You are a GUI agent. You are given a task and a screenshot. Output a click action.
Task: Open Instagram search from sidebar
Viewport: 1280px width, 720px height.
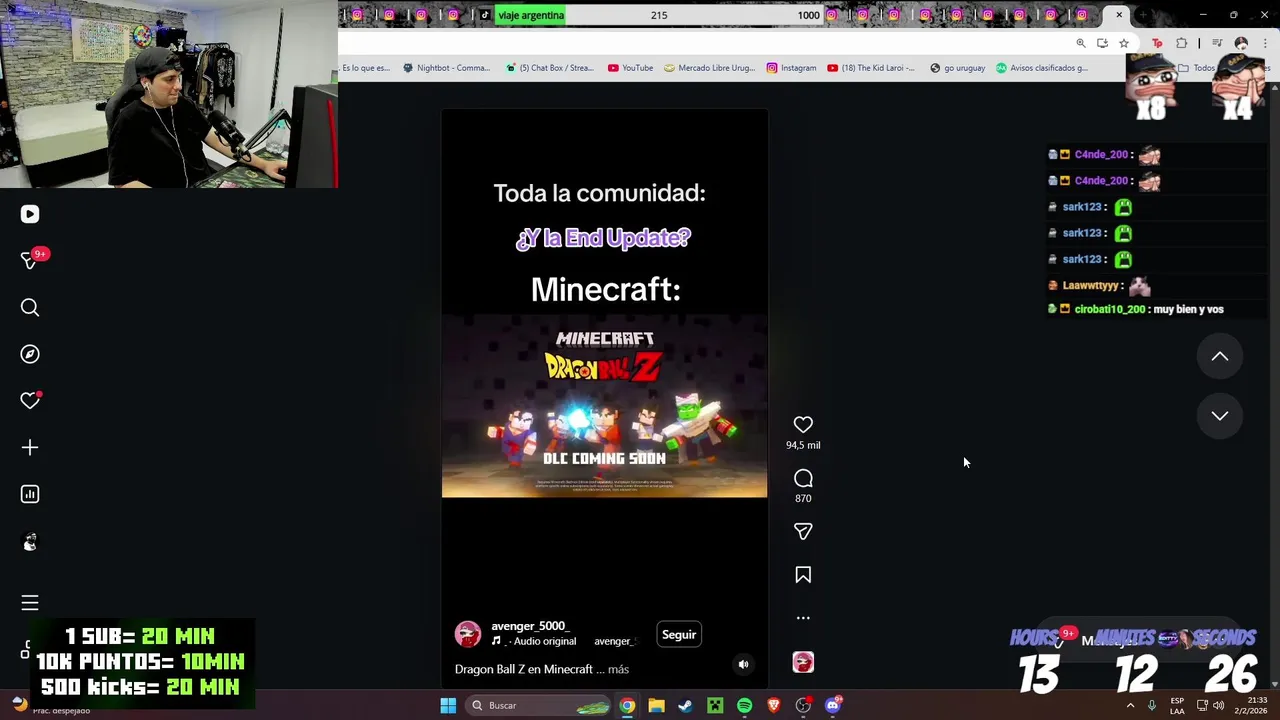[x=30, y=307]
